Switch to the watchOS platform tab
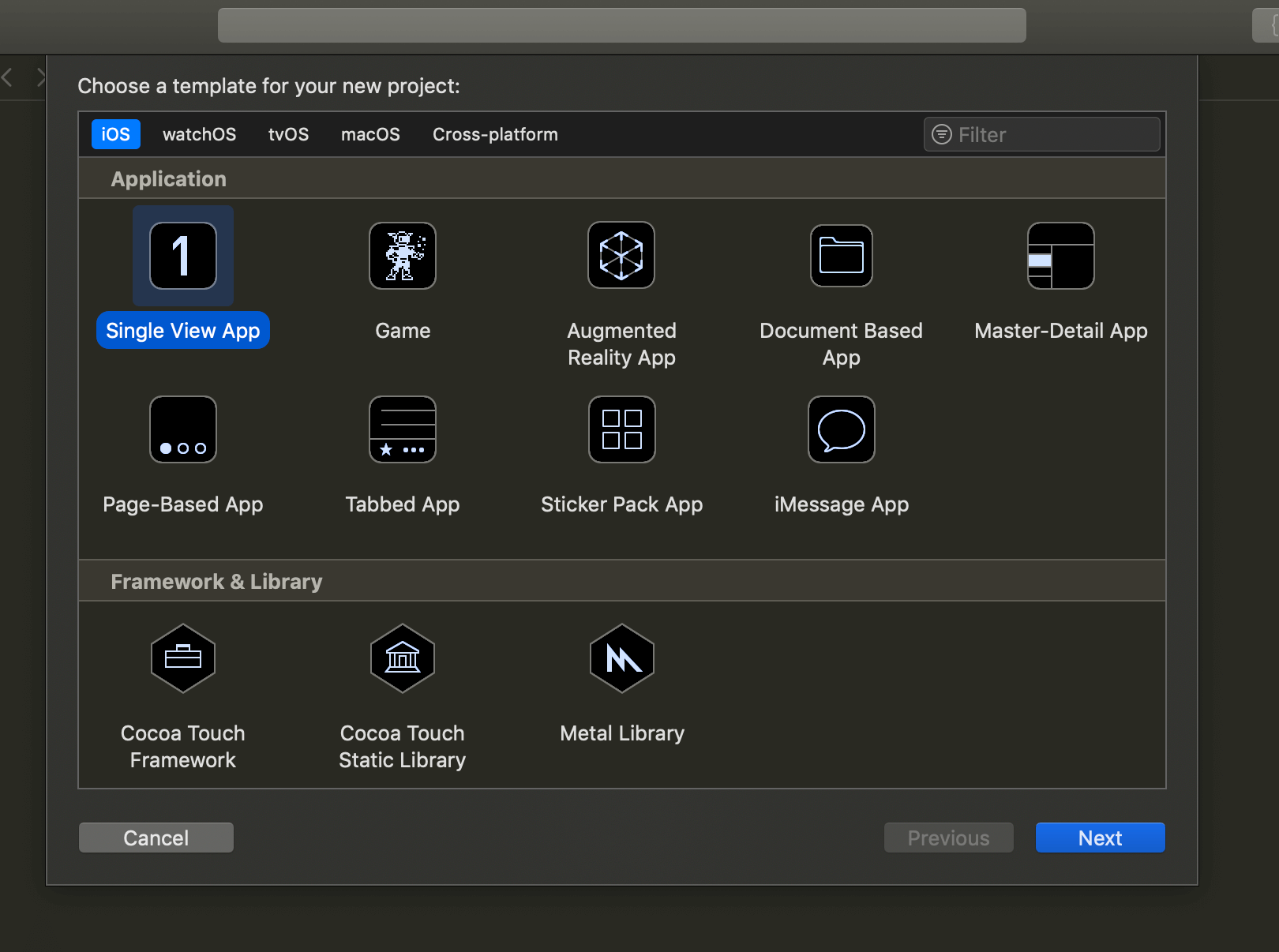Screen dimensions: 1279x952 [199, 134]
